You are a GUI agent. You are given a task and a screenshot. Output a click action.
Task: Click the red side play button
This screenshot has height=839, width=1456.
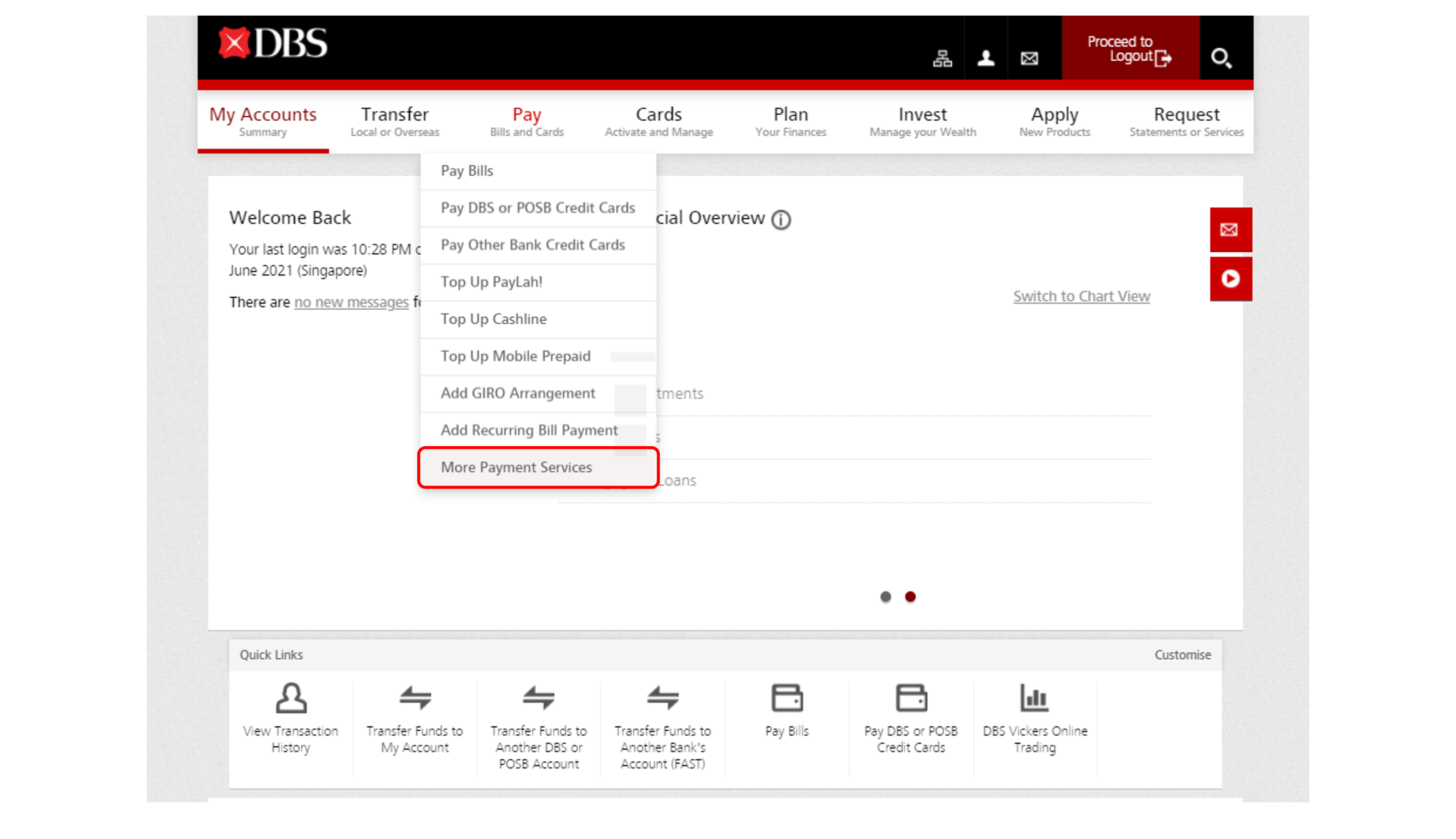(1230, 279)
